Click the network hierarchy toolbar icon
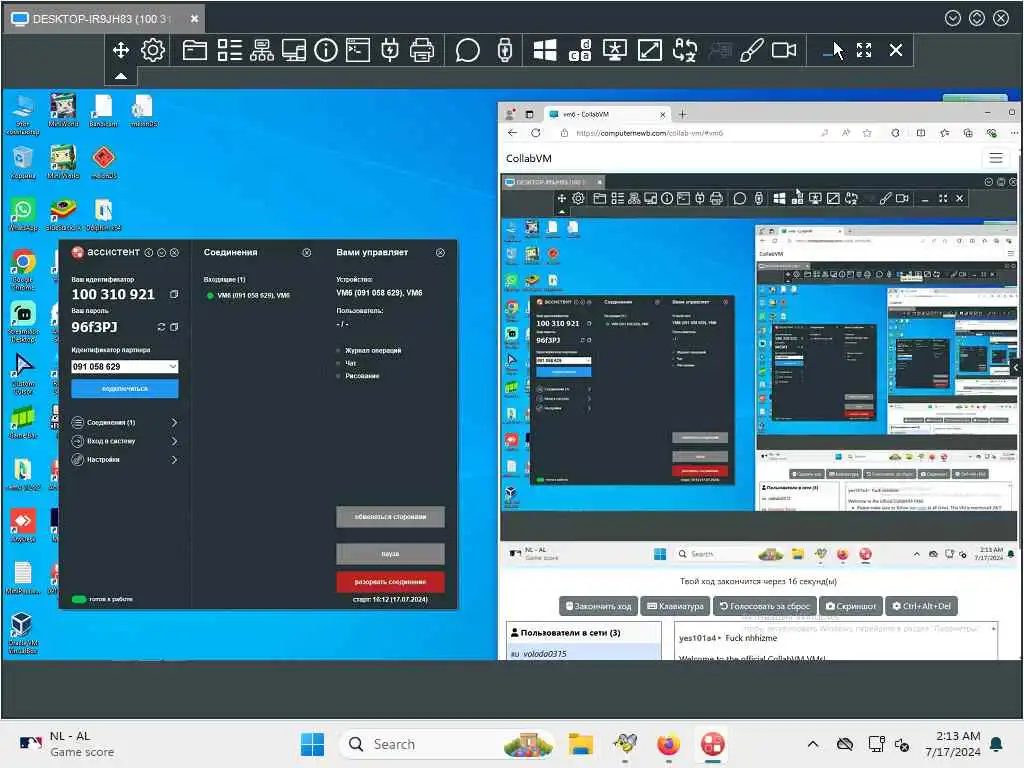The width and height of the screenshot is (1024, 768). (262, 50)
